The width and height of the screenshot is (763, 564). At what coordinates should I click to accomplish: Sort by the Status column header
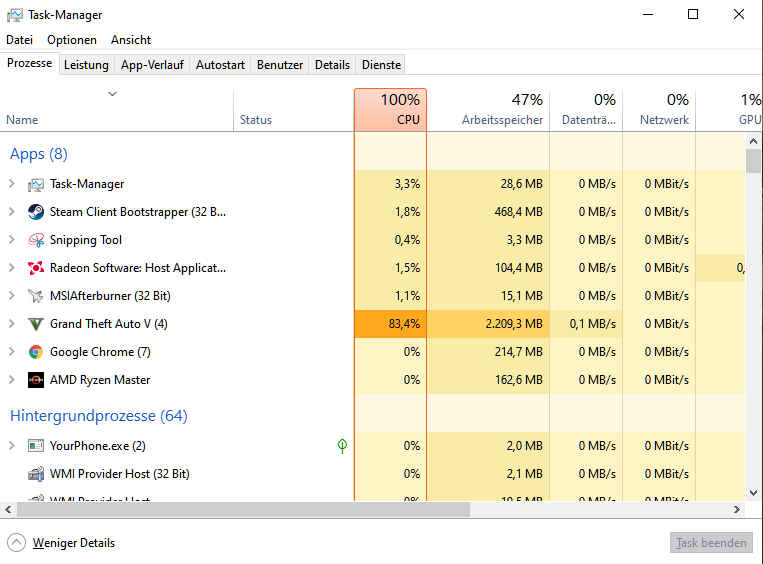293,110
